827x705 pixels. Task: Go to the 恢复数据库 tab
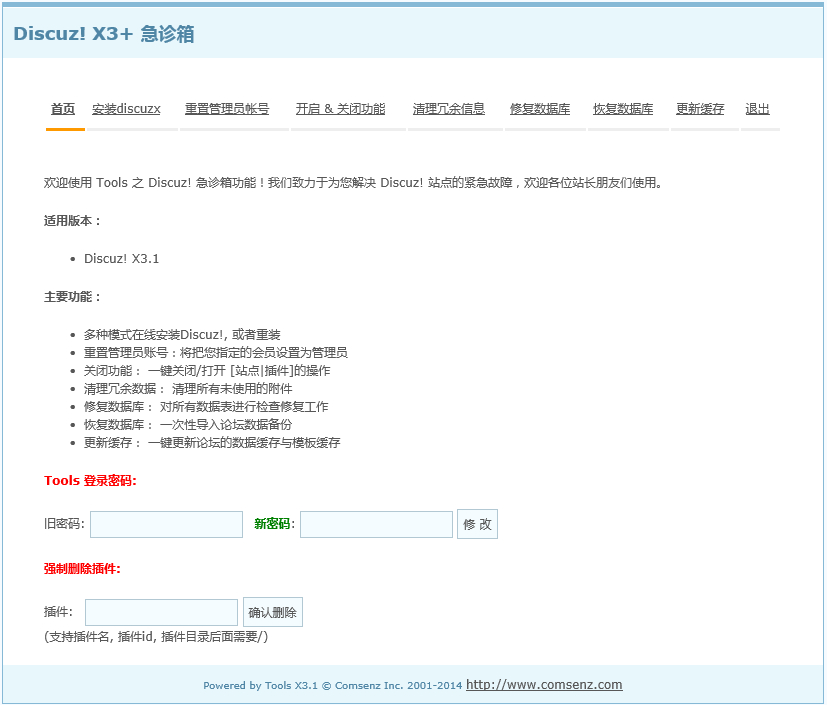pos(623,109)
